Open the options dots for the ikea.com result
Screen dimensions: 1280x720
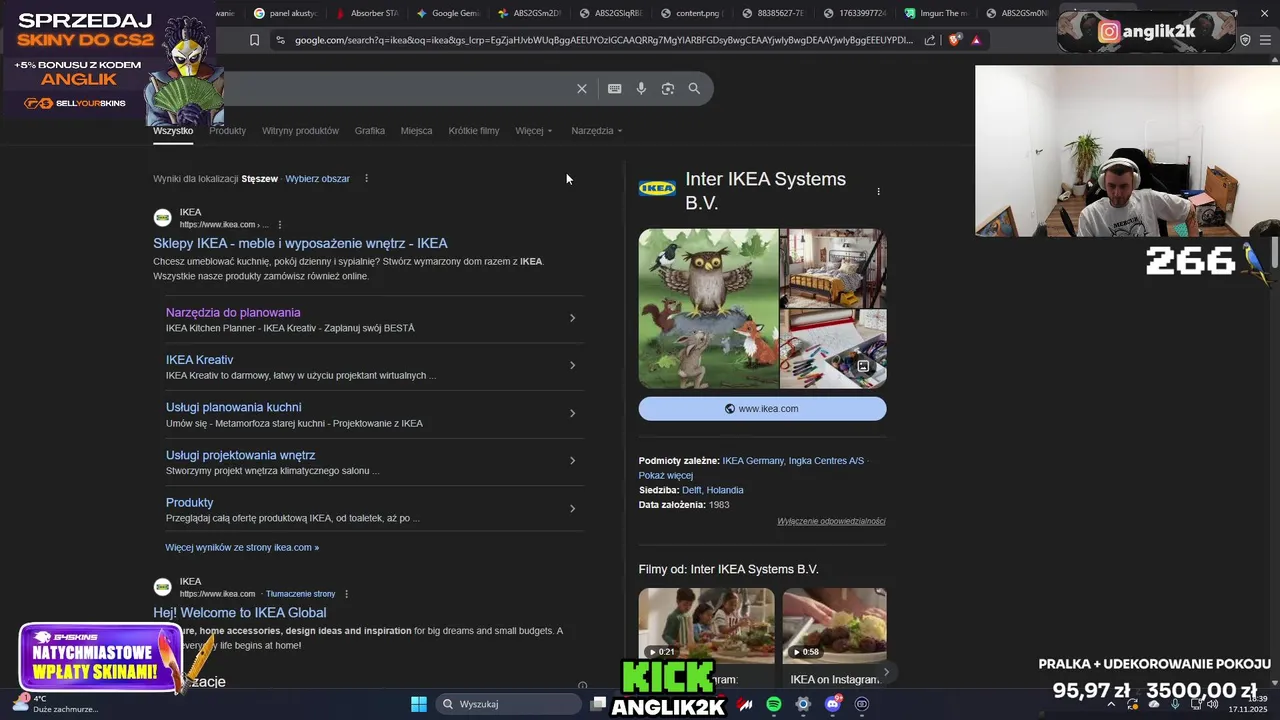tap(279, 225)
